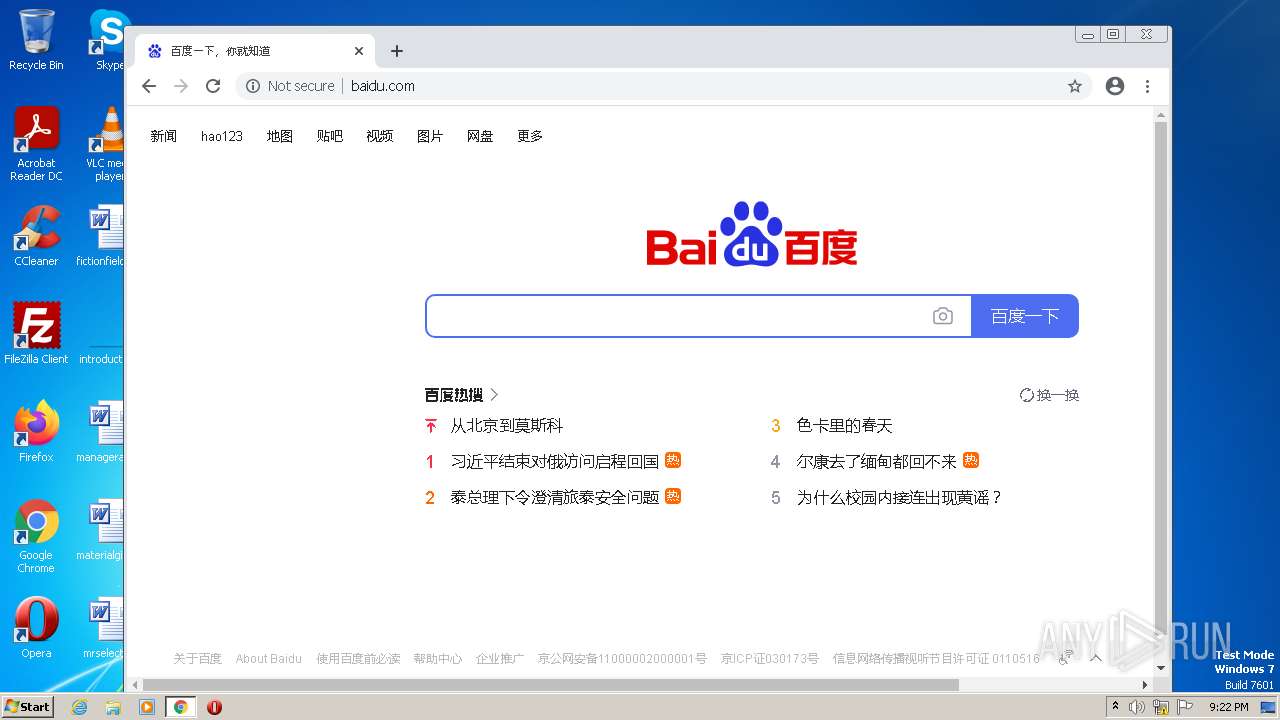1280x720 pixels.
Task: Open hot topic 泰总理下令澄清旅泰安全问题
Action: [x=555, y=498]
